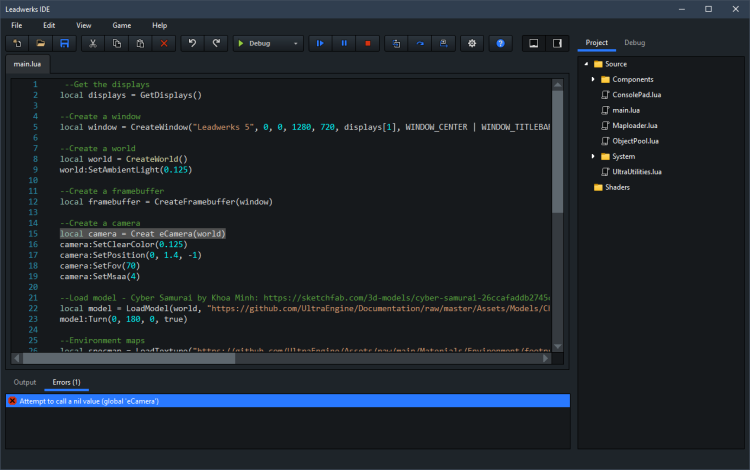Open settings with the gear icon

[473, 44]
